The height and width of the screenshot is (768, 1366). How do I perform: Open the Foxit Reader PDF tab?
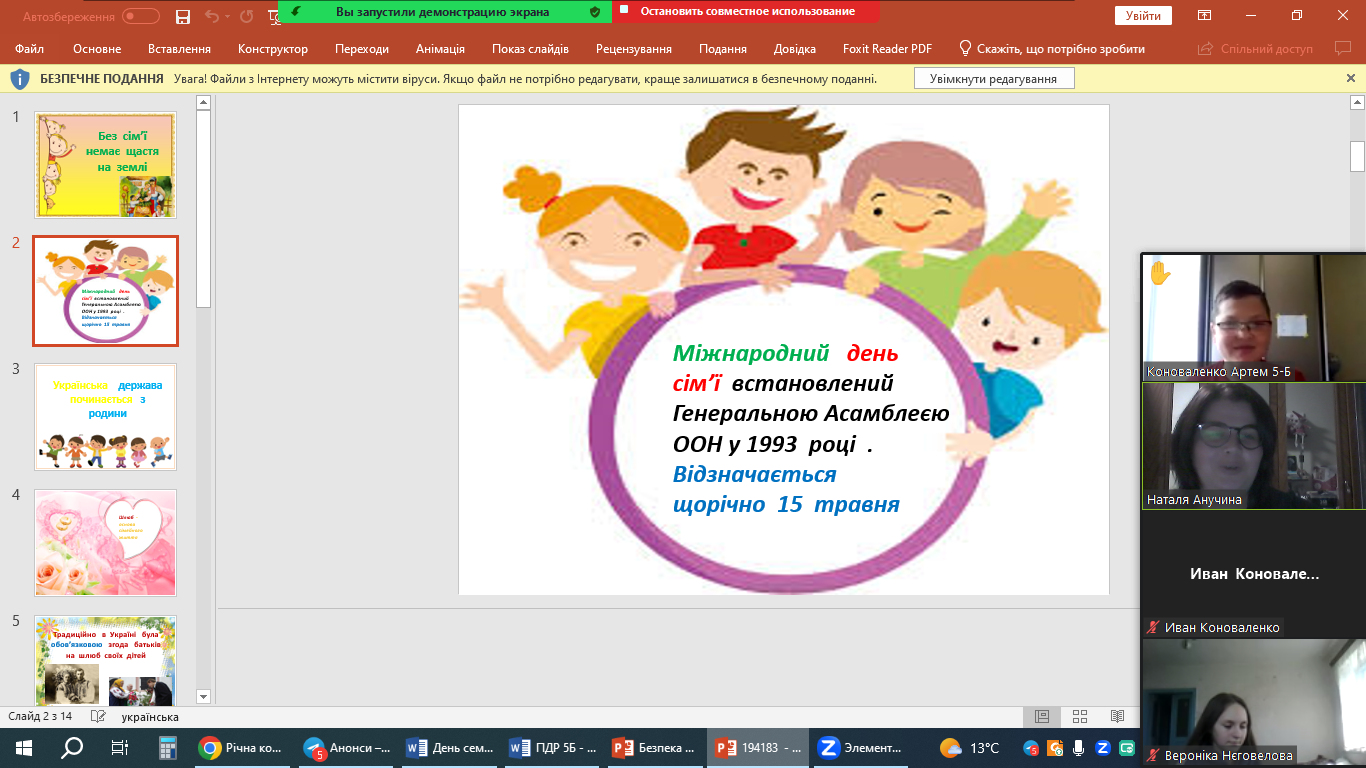pyautogui.click(x=886, y=48)
